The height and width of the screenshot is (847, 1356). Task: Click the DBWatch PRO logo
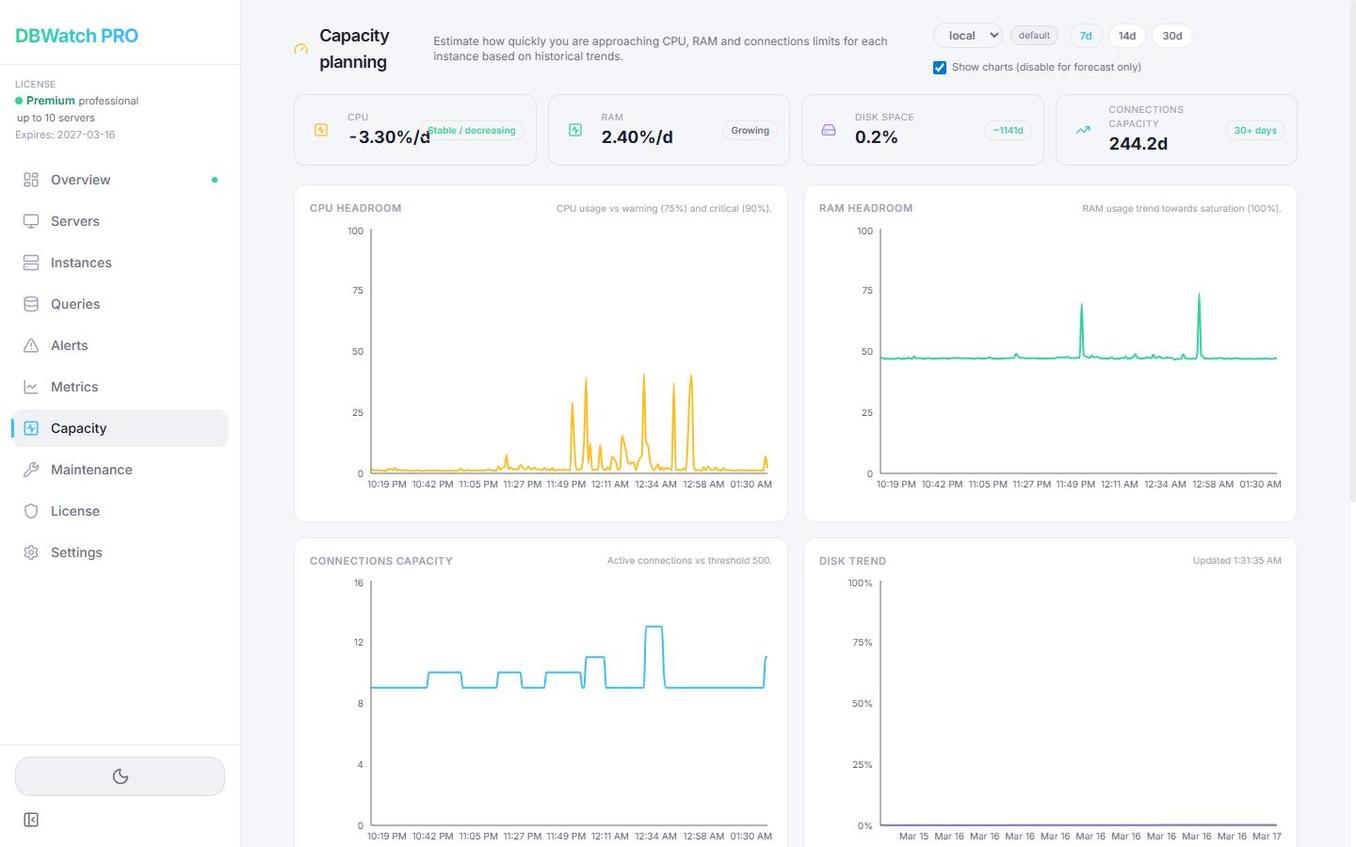pos(77,35)
